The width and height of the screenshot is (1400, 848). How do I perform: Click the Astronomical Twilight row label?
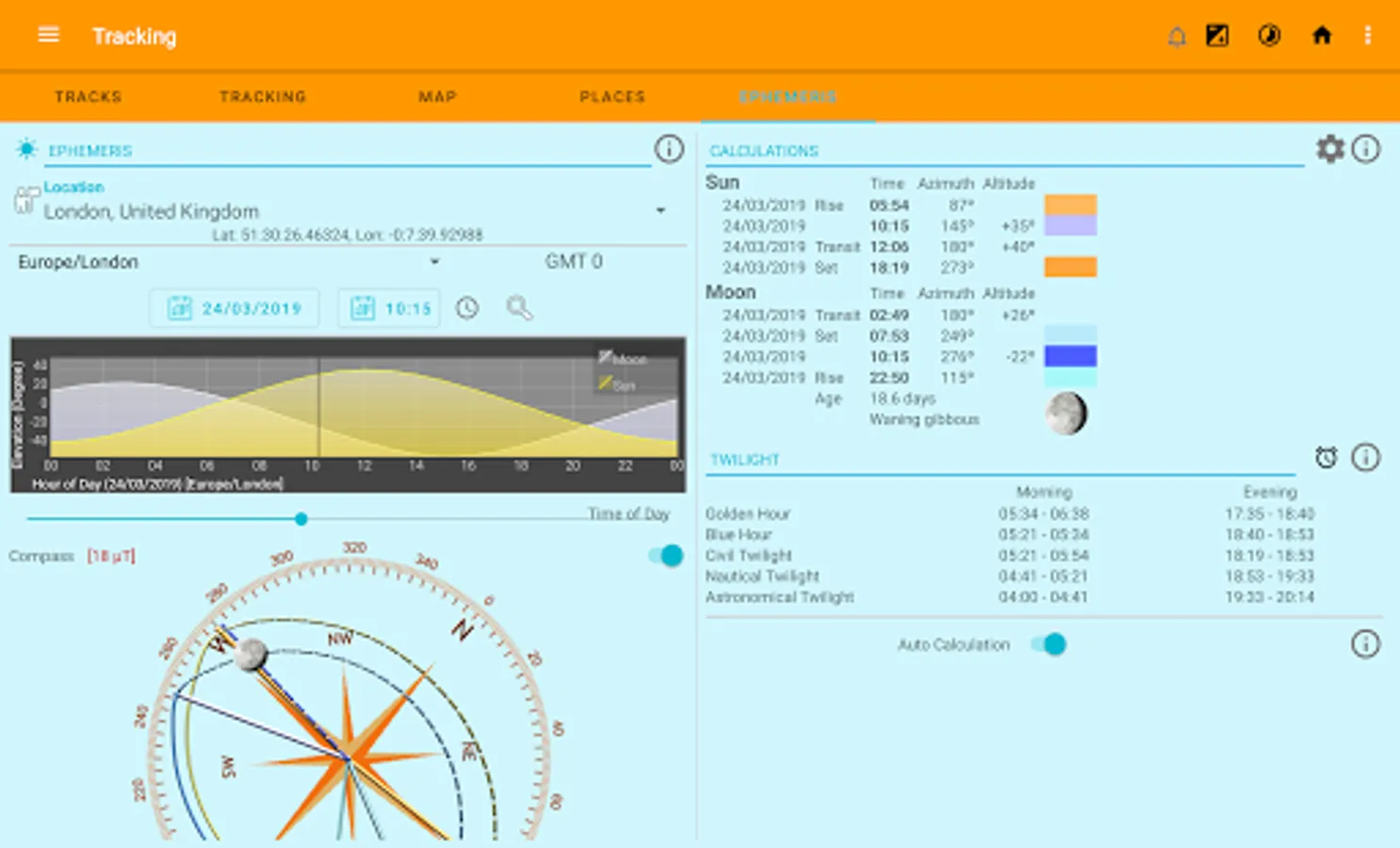point(780,596)
